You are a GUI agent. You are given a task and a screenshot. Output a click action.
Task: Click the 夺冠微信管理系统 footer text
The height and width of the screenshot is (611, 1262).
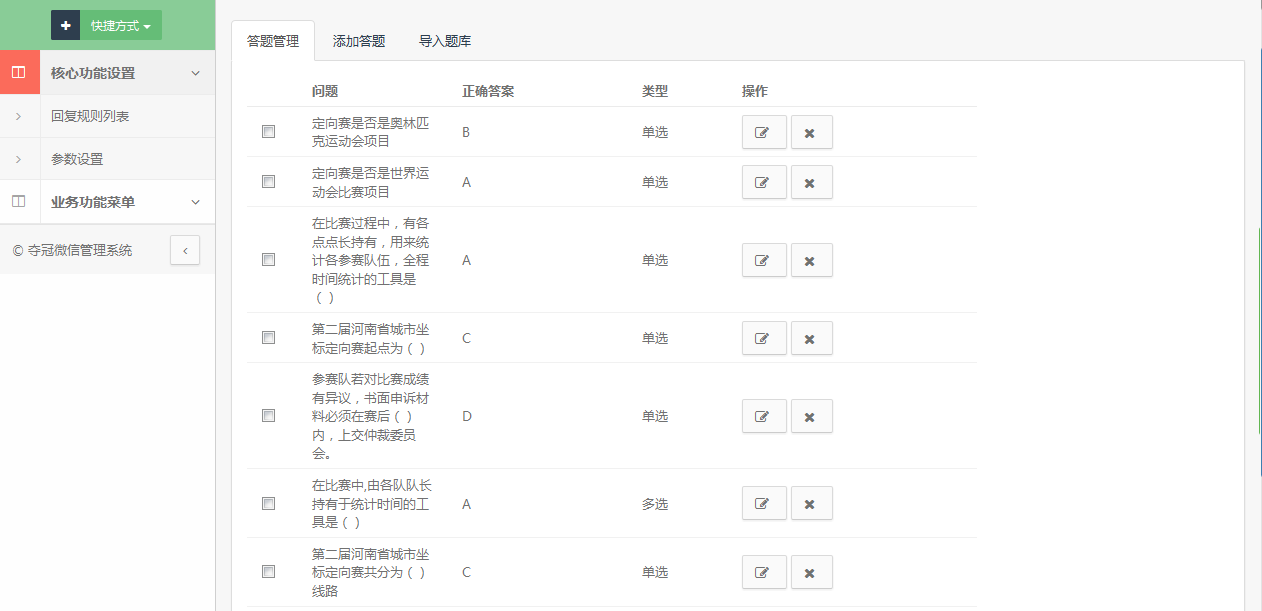click(x=78, y=250)
